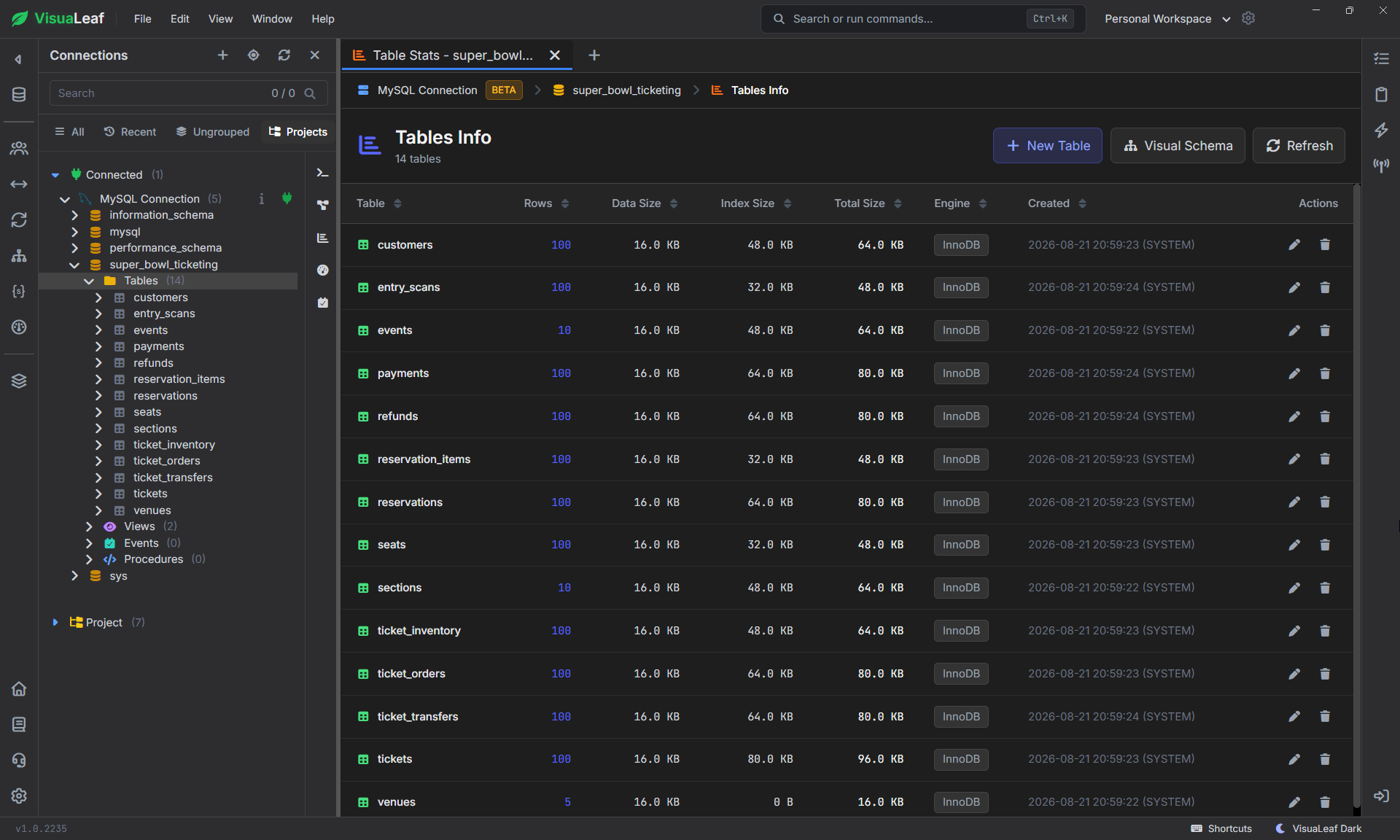The height and width of the screenshot is (840, 1400).
Task: Add a new connection with plus icon
Action: tap(223, 55)
